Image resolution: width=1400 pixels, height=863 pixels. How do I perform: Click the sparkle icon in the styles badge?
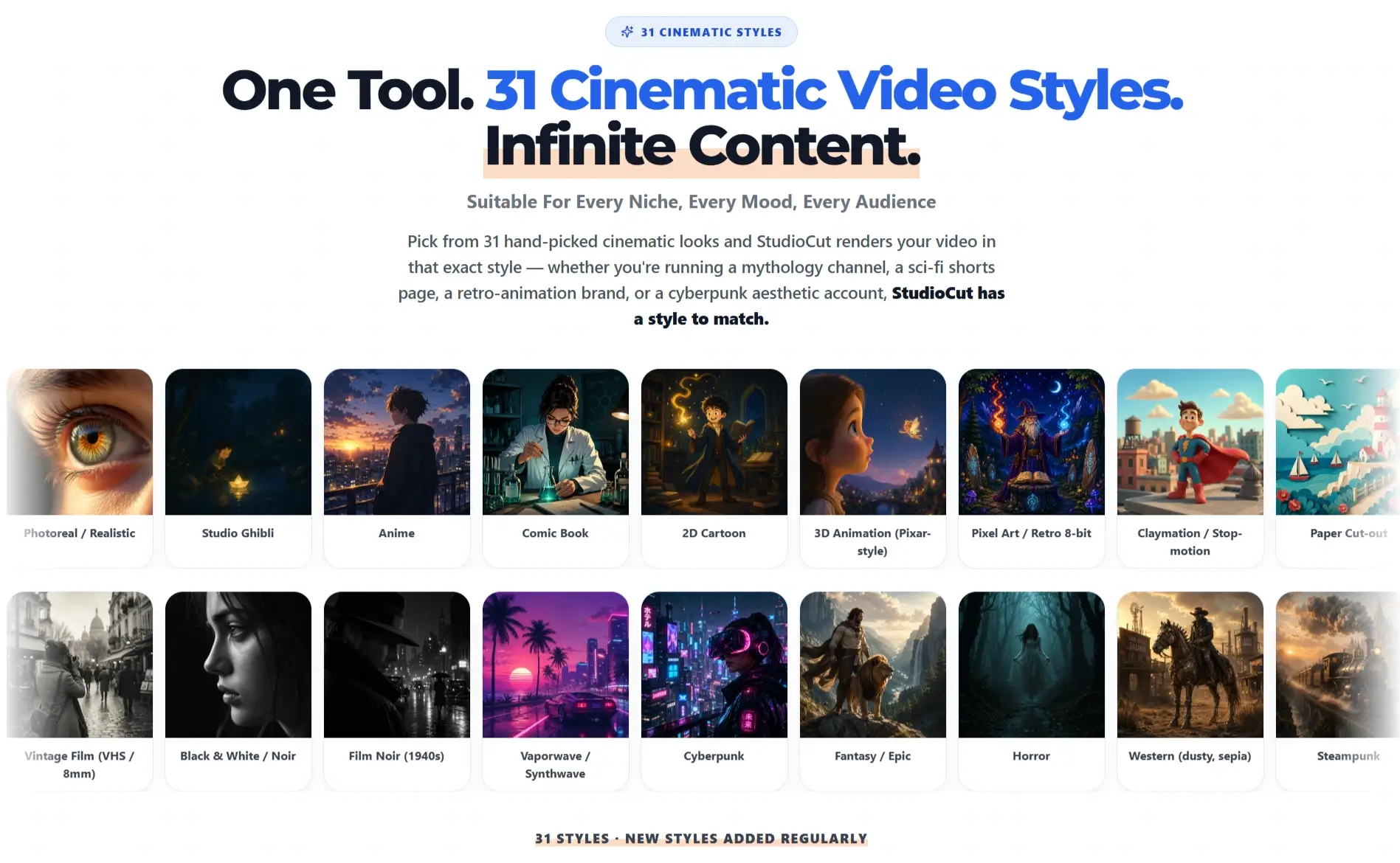click(x=627, y=32)
